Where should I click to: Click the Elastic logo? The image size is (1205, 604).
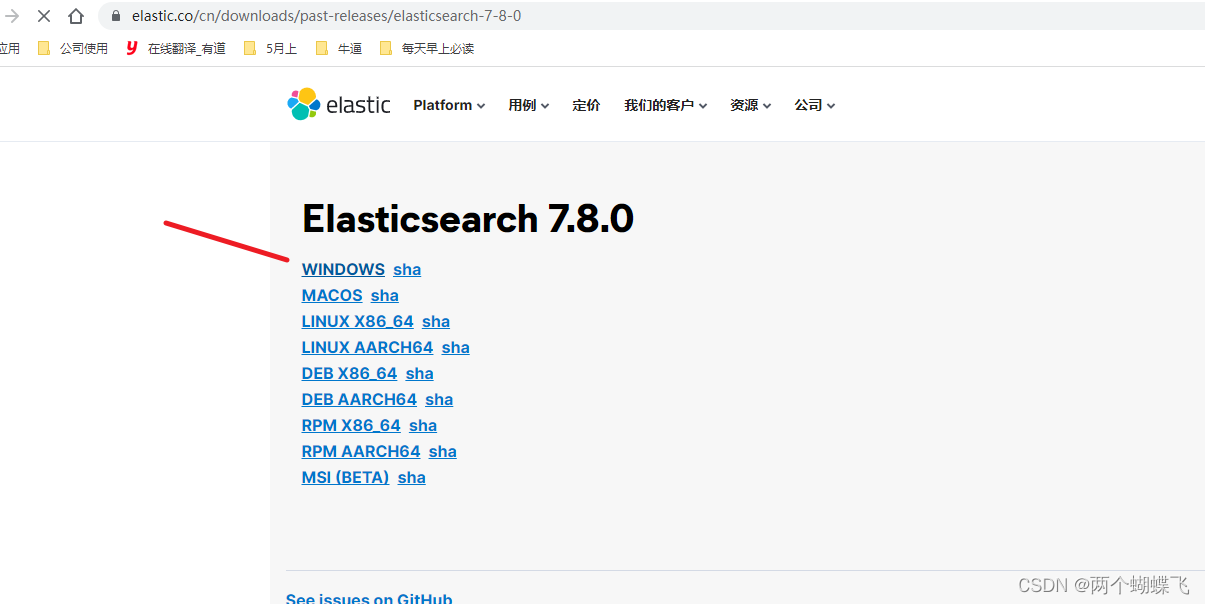pyautogui.click(x=339, y=104)
